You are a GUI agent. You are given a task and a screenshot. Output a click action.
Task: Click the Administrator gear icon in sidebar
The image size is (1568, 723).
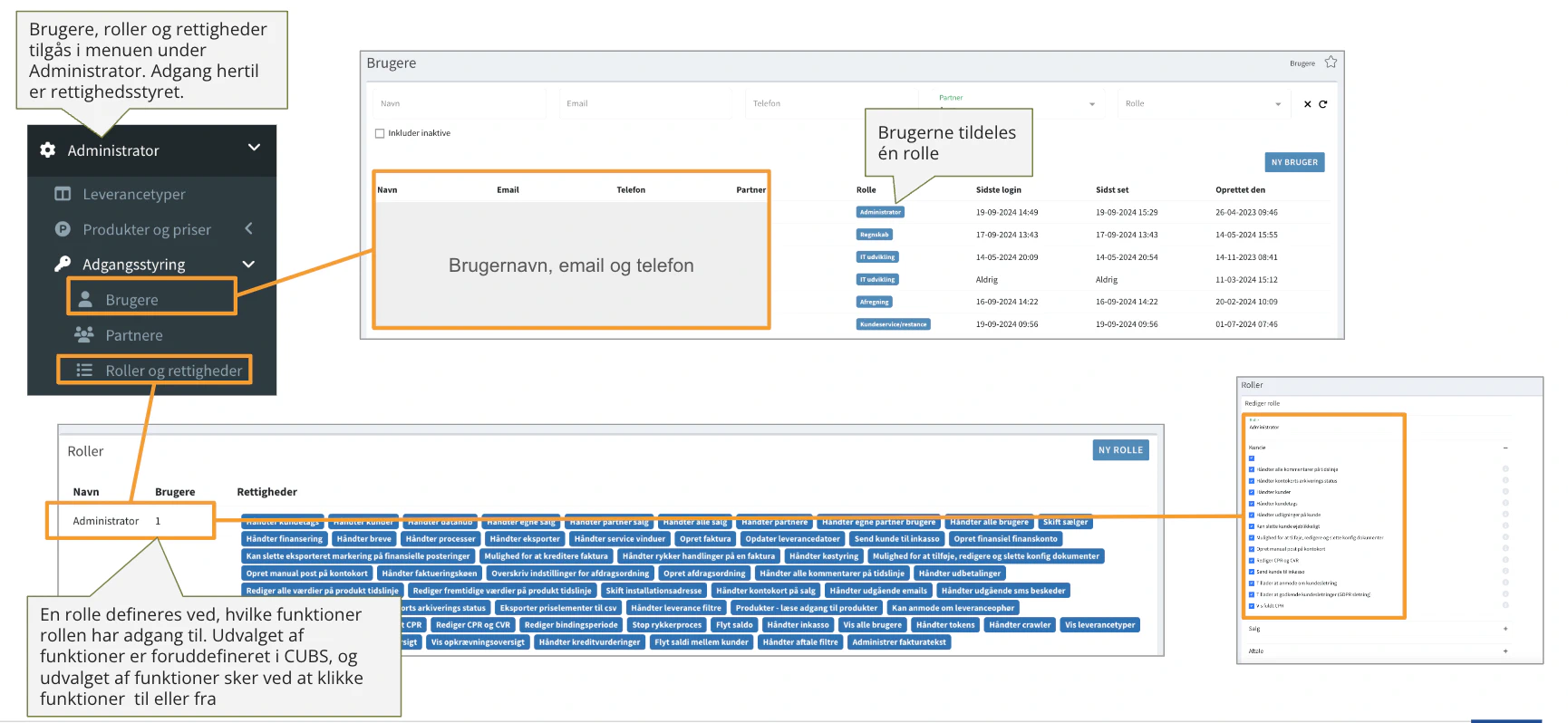tap(48, 150)
